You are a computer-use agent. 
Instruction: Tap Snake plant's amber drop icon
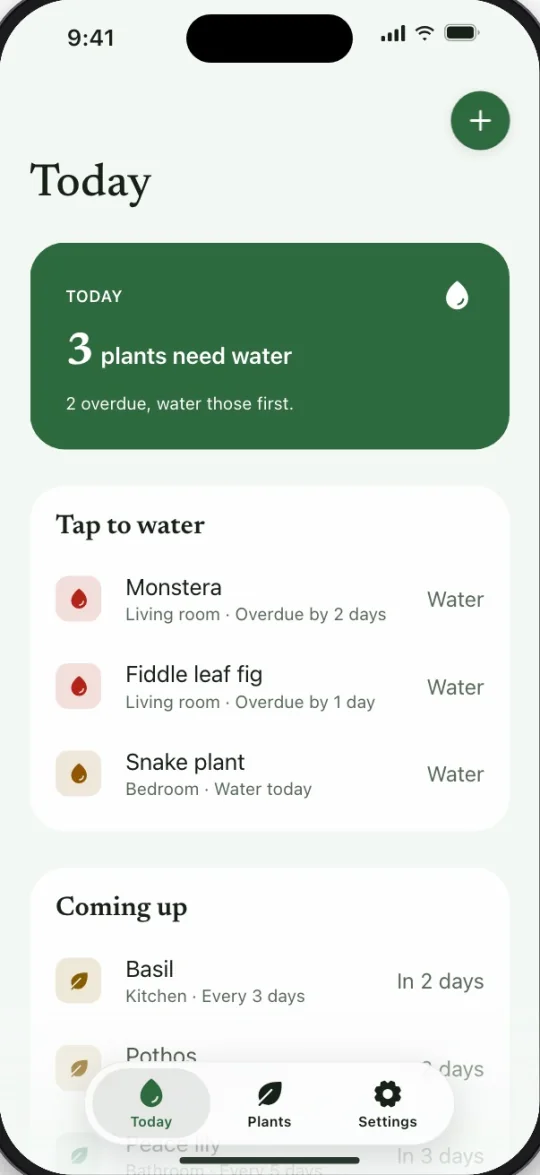(x=79, y=773)
